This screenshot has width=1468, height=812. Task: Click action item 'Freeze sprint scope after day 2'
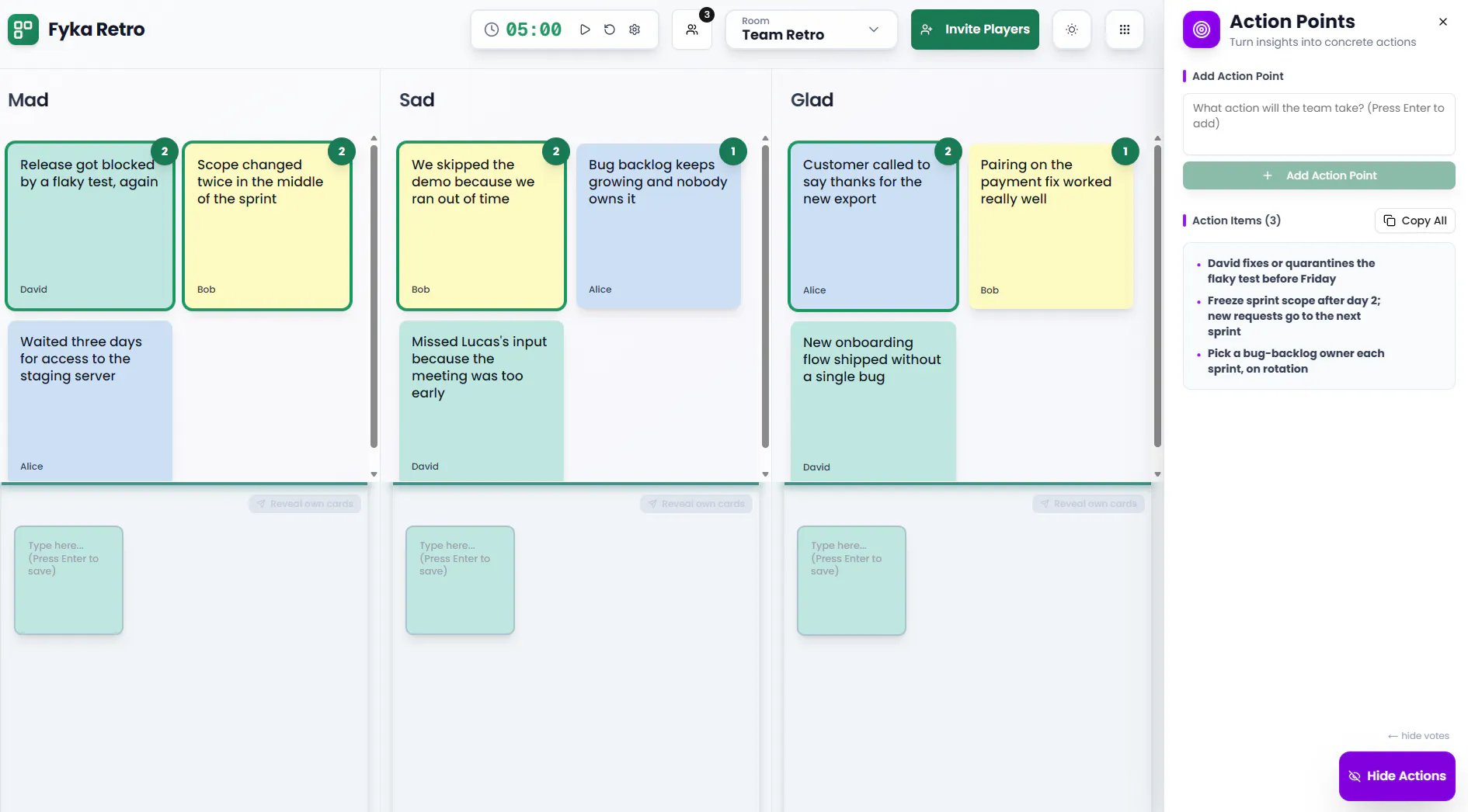coord(1294,316)
